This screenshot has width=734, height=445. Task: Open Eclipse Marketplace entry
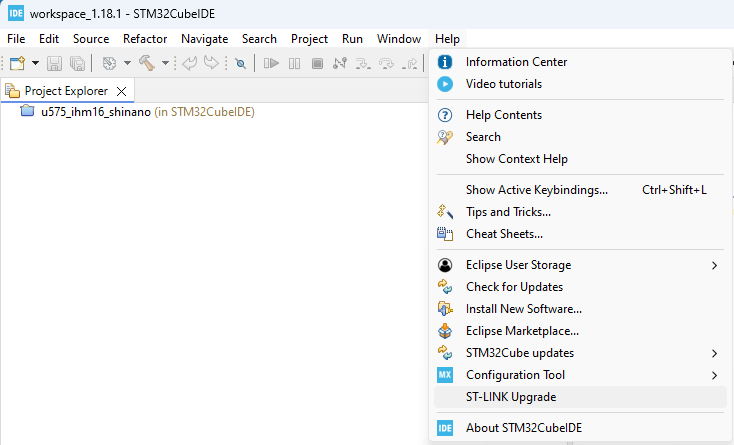point(580,331)
